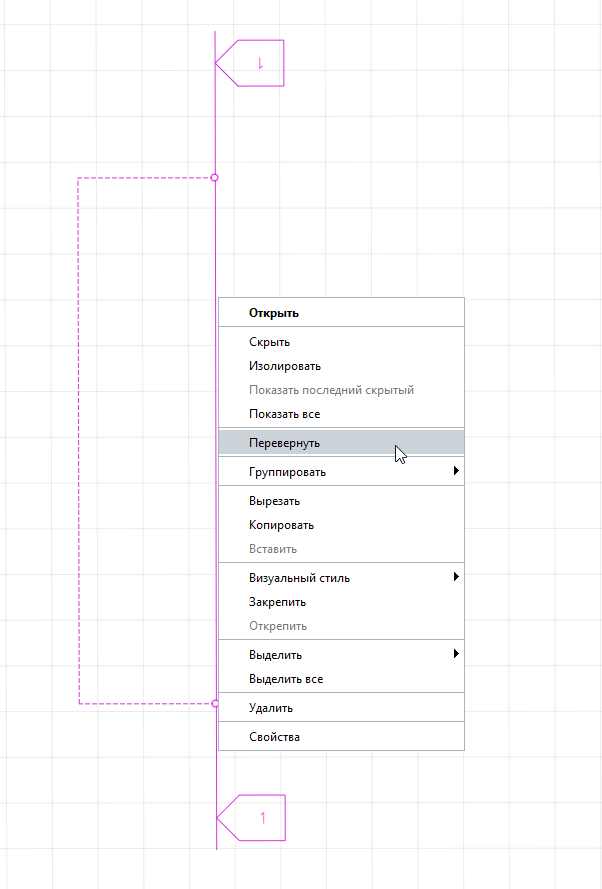Choose the Изолировать menu entry
Screen dimensions: 602x889
click(284, 366)
